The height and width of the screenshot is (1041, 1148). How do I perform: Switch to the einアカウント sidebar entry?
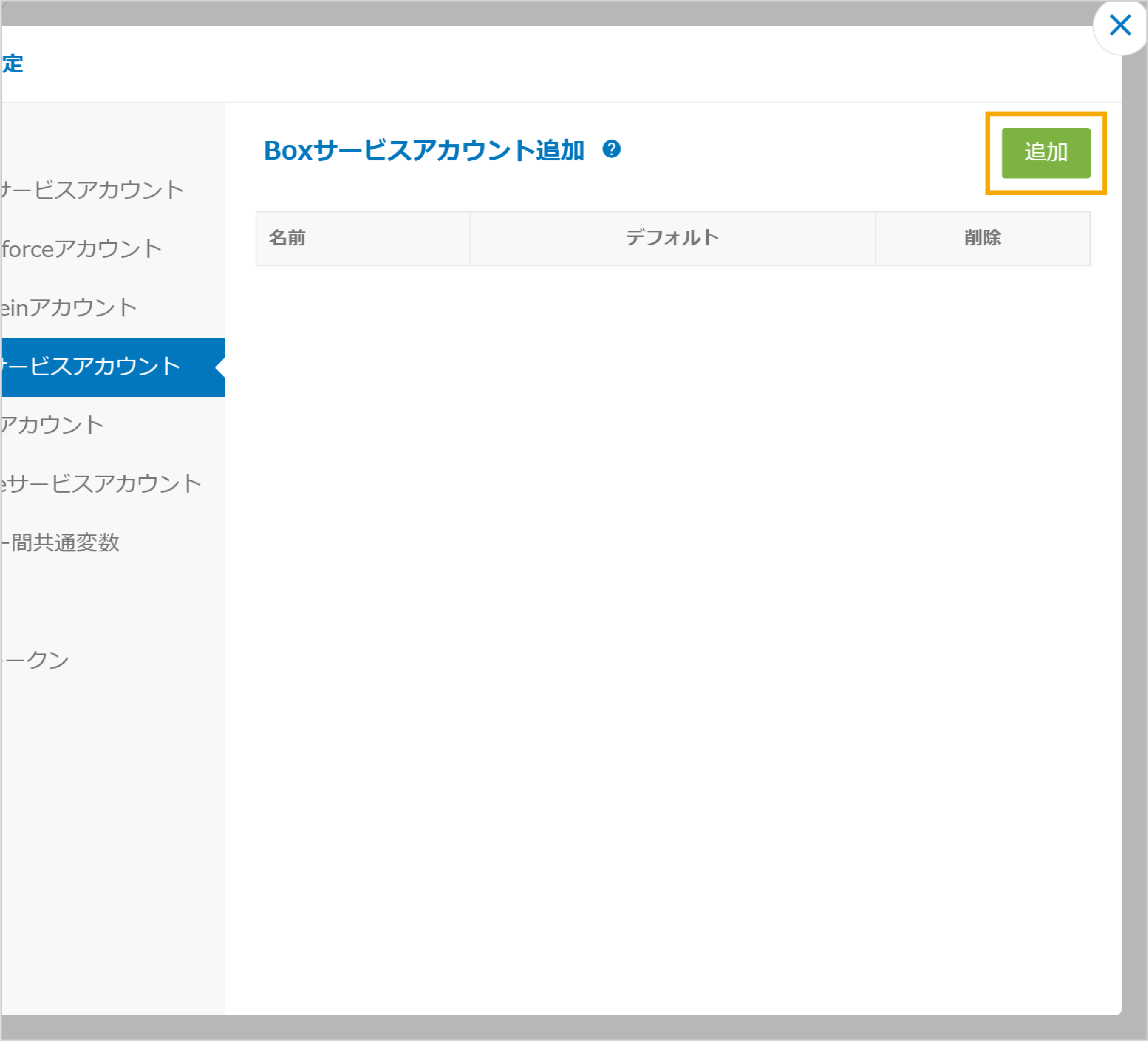click(70, 308)
